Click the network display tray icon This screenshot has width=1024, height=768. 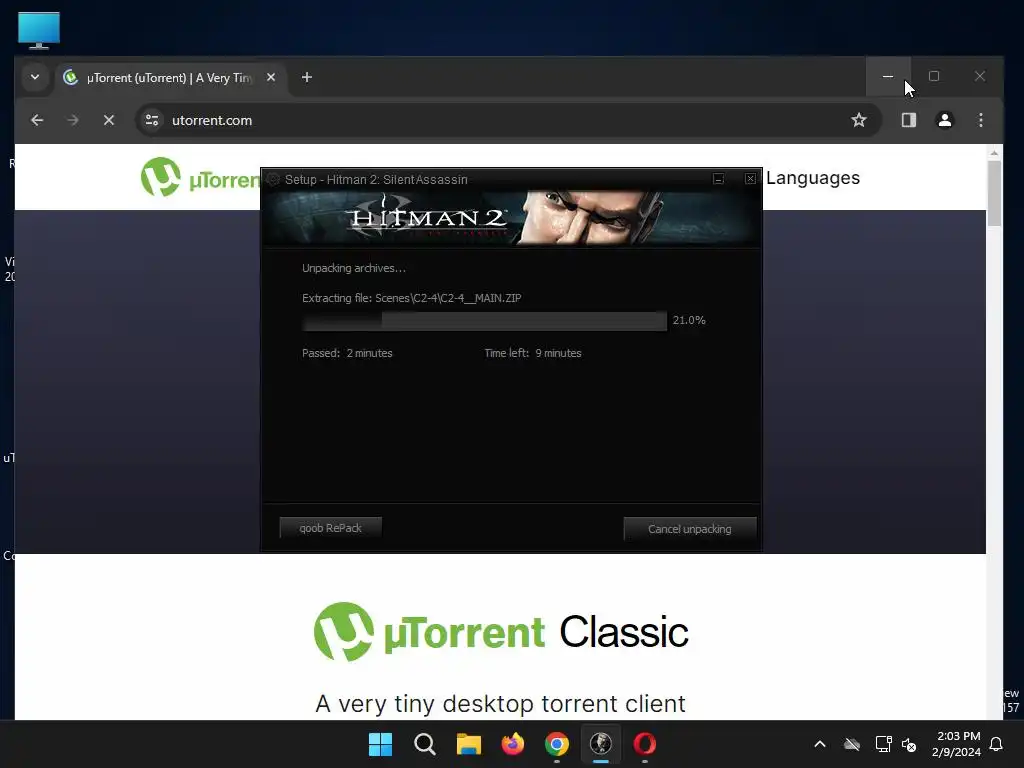tap(883, 744)
